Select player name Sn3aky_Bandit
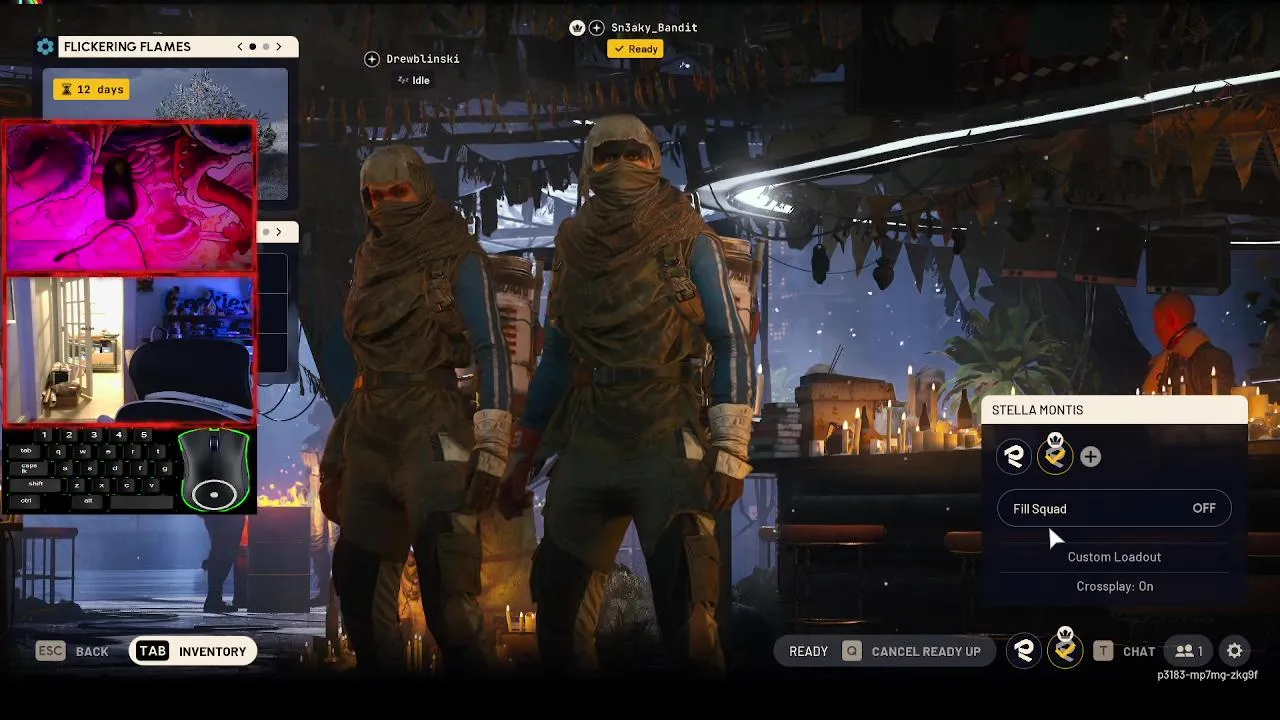Image resolution: width=1280 pixels, height=720 pixels. click(x=654, y=28)
